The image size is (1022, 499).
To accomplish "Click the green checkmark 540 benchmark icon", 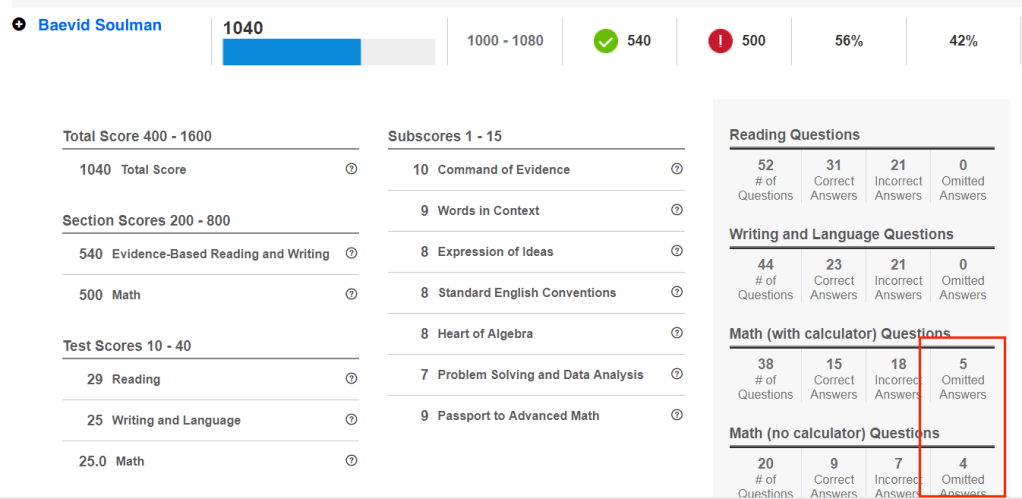I will [605, 41].
